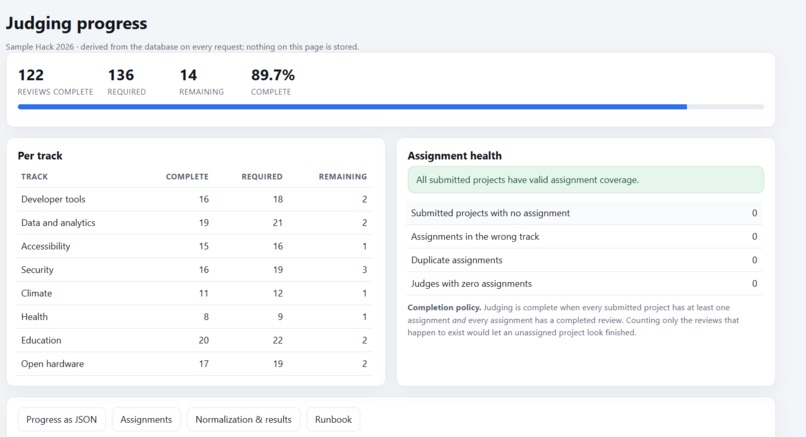The height and width of the screenshot is (437, 806).
Task: Select the Climate track row
Action: [x=194, y=294]
